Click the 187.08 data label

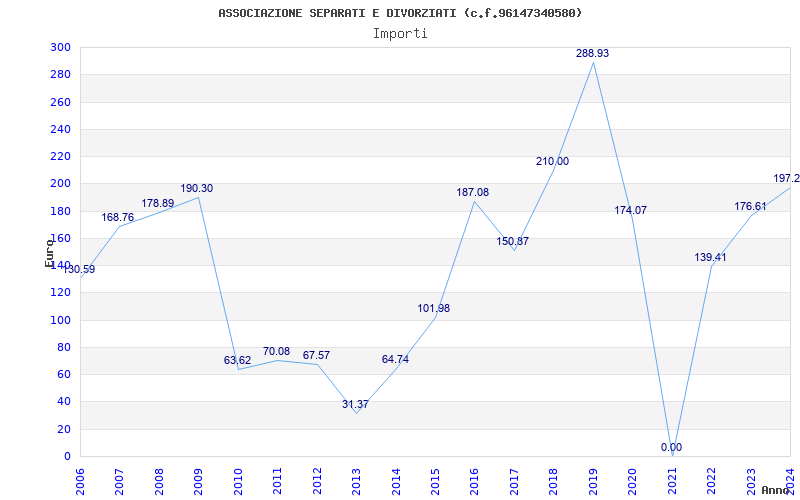[x=472, y=192]
